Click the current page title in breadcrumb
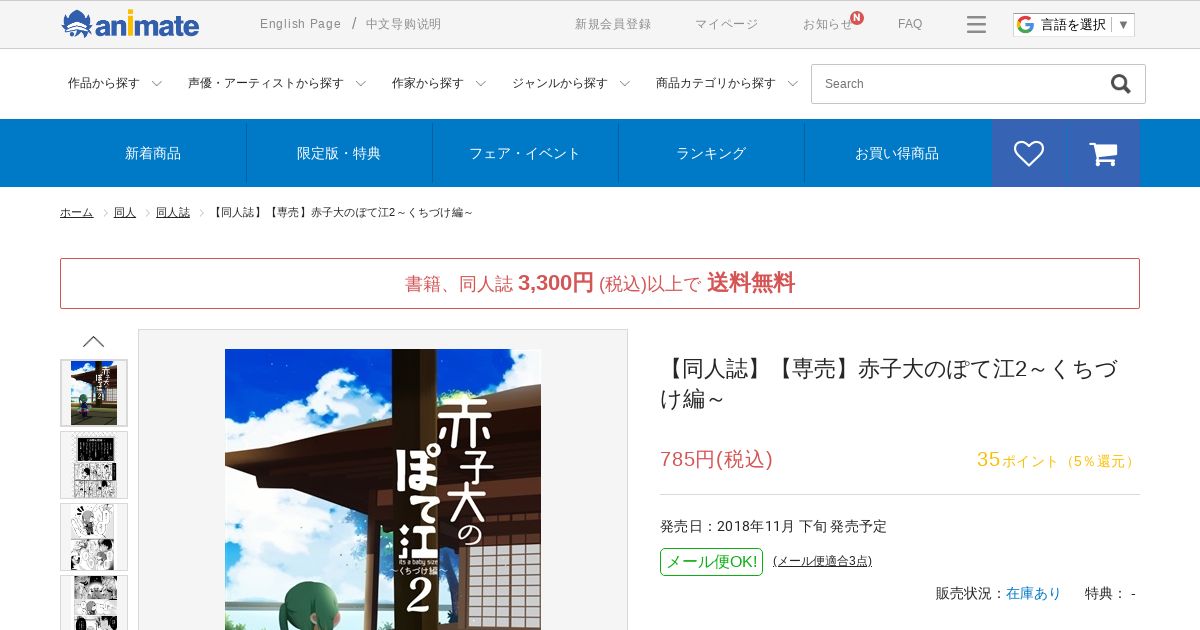Screen dimensions: 1200x630 (342, 212)
